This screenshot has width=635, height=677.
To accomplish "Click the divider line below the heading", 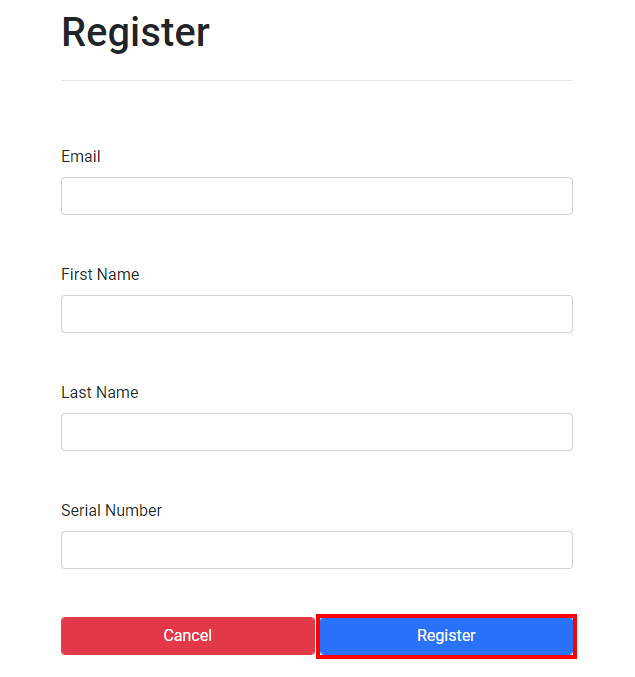I will [316, 80].
